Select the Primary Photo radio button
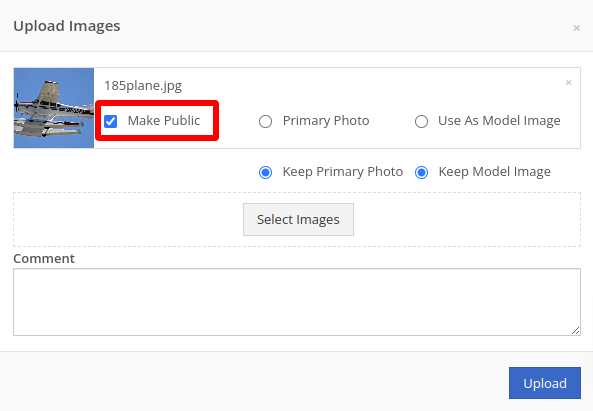Viewport: 593px width, 411px height. point(265,121)
